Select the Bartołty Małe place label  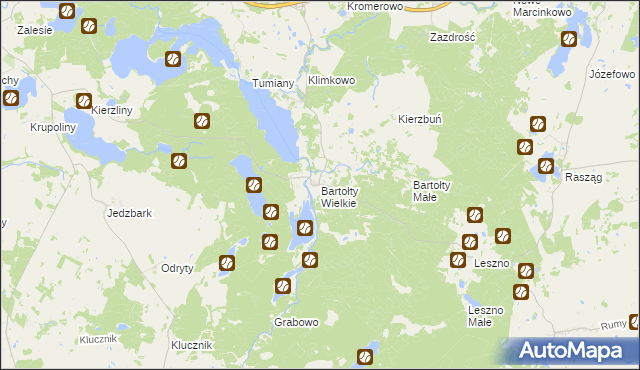coord(431,191)
